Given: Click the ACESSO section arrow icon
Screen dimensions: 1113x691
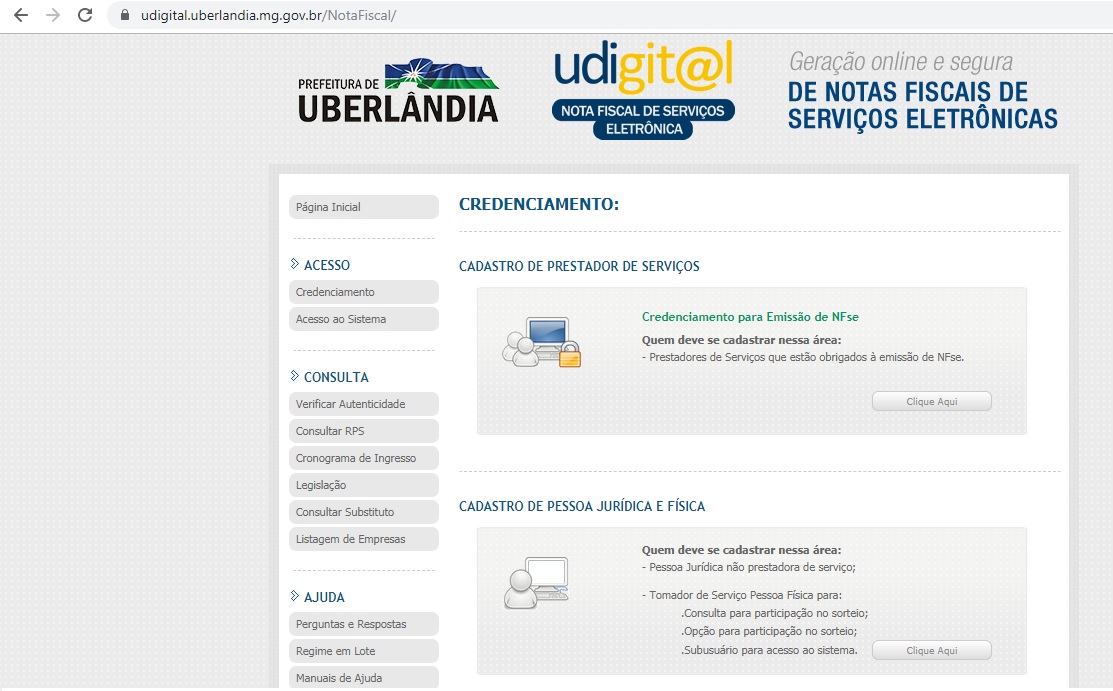Looking at the screenshot, I should [295, 264].
